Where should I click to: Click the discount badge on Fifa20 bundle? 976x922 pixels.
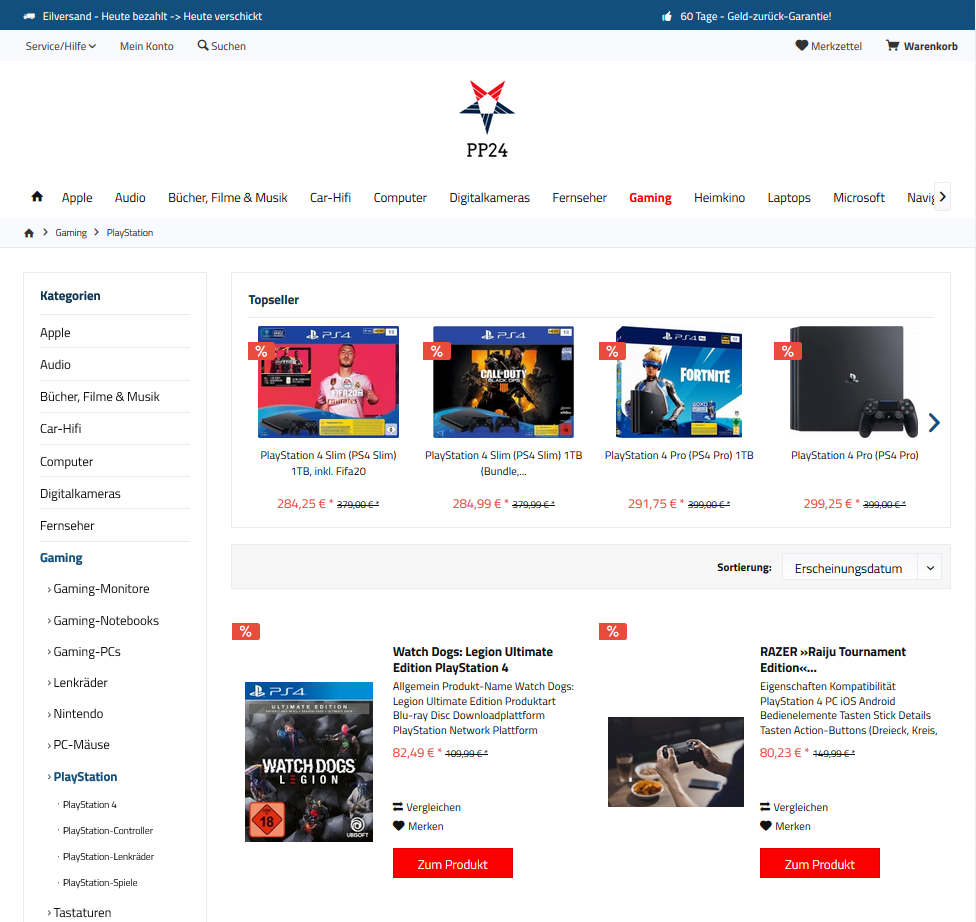coord(261,351)
